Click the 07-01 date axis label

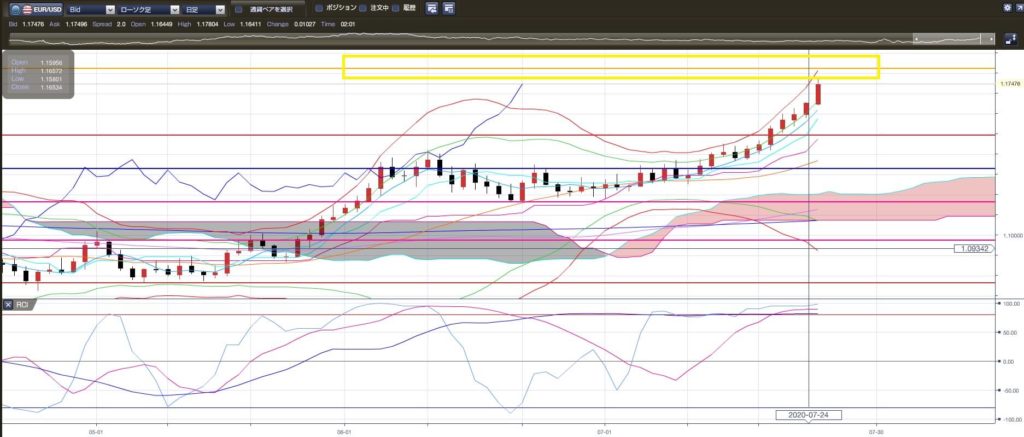tap(605, 432)
